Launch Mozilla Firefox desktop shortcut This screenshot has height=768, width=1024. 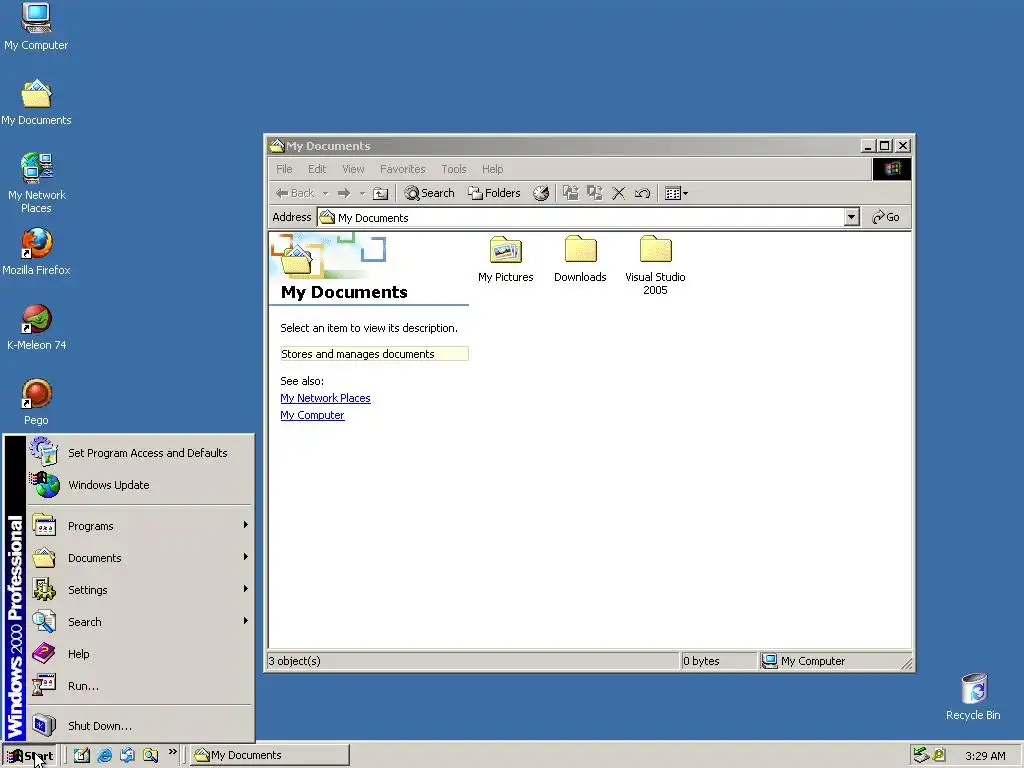click(x=36, y=251)
